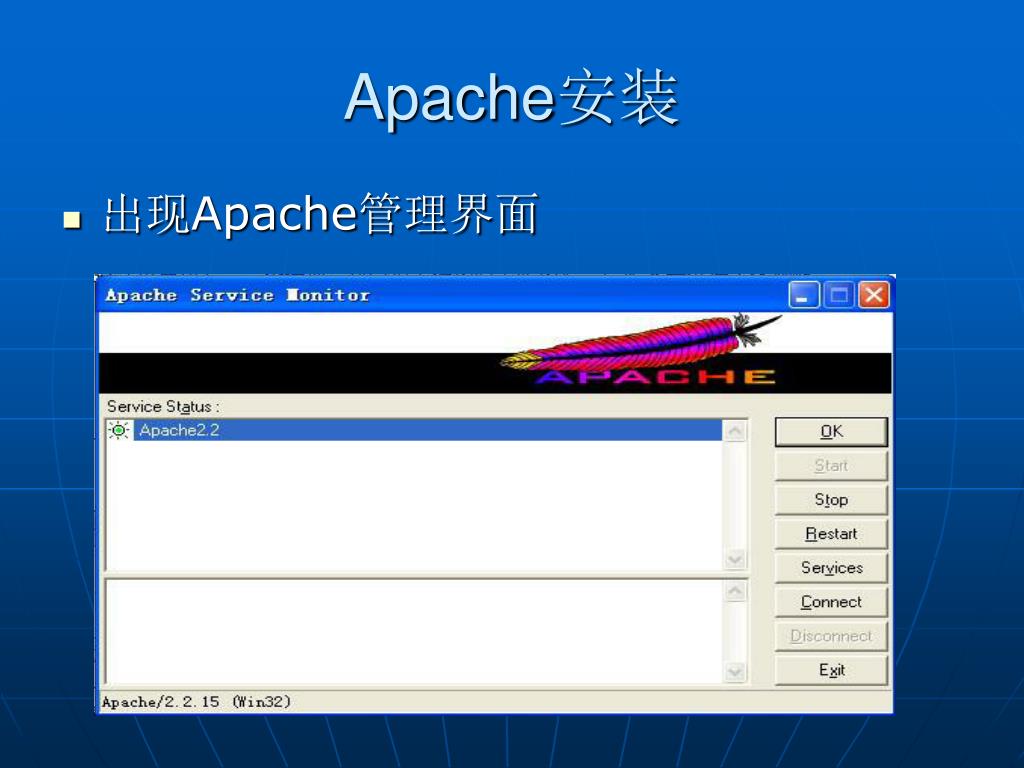This screenshot has height=768, width=1024.
Task: Select the Apache2.2 service row
Action: point(415,430)
